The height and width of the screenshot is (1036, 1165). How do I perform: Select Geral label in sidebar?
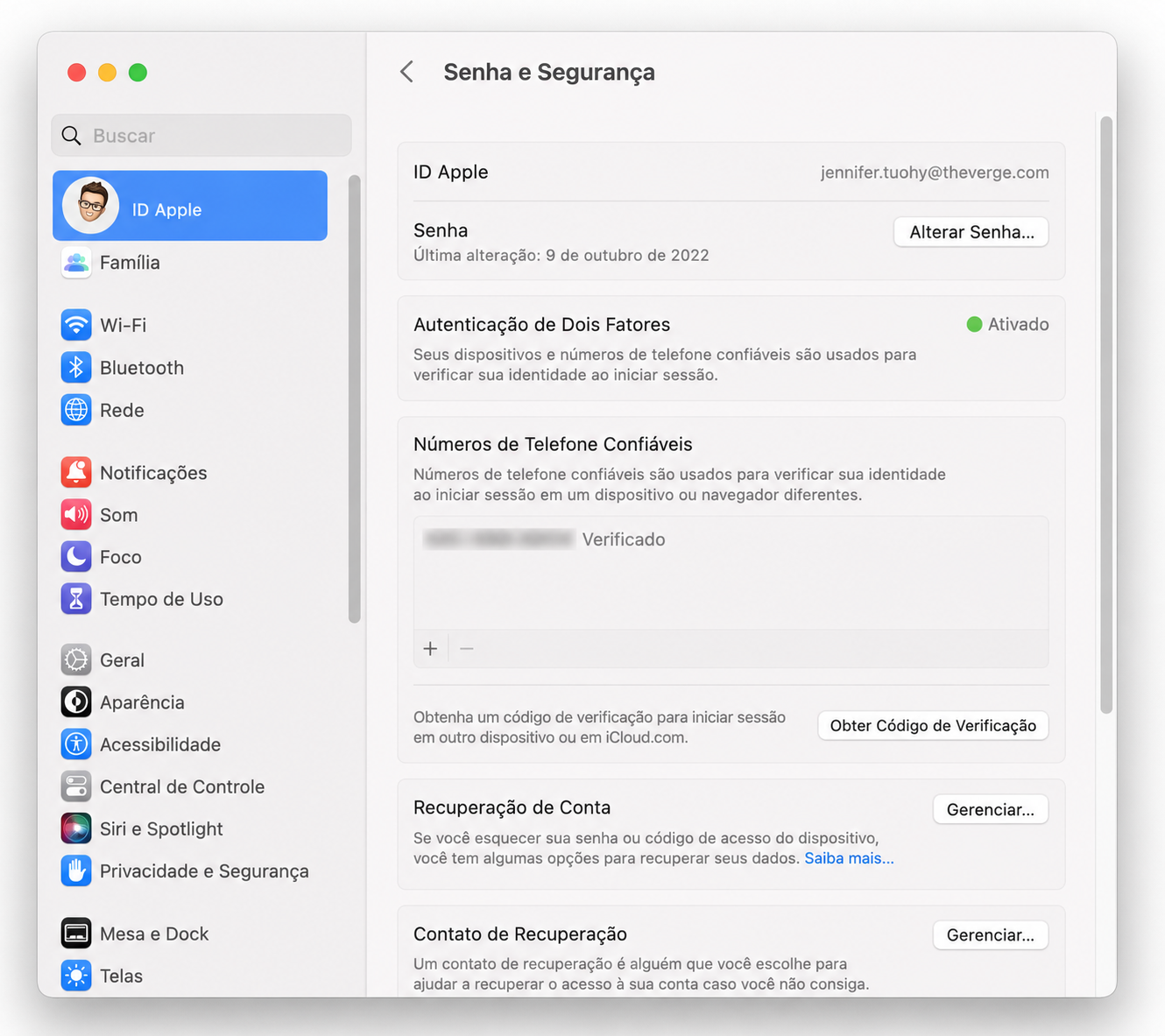(122, 660)
